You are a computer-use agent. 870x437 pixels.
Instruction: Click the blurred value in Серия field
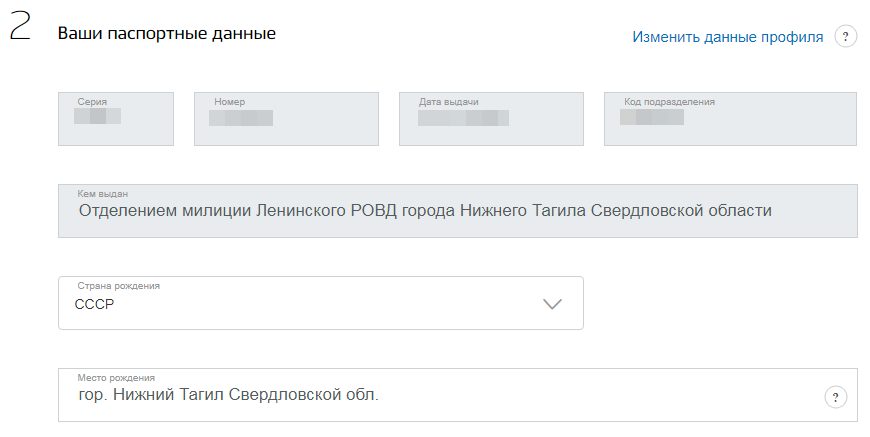98,117
